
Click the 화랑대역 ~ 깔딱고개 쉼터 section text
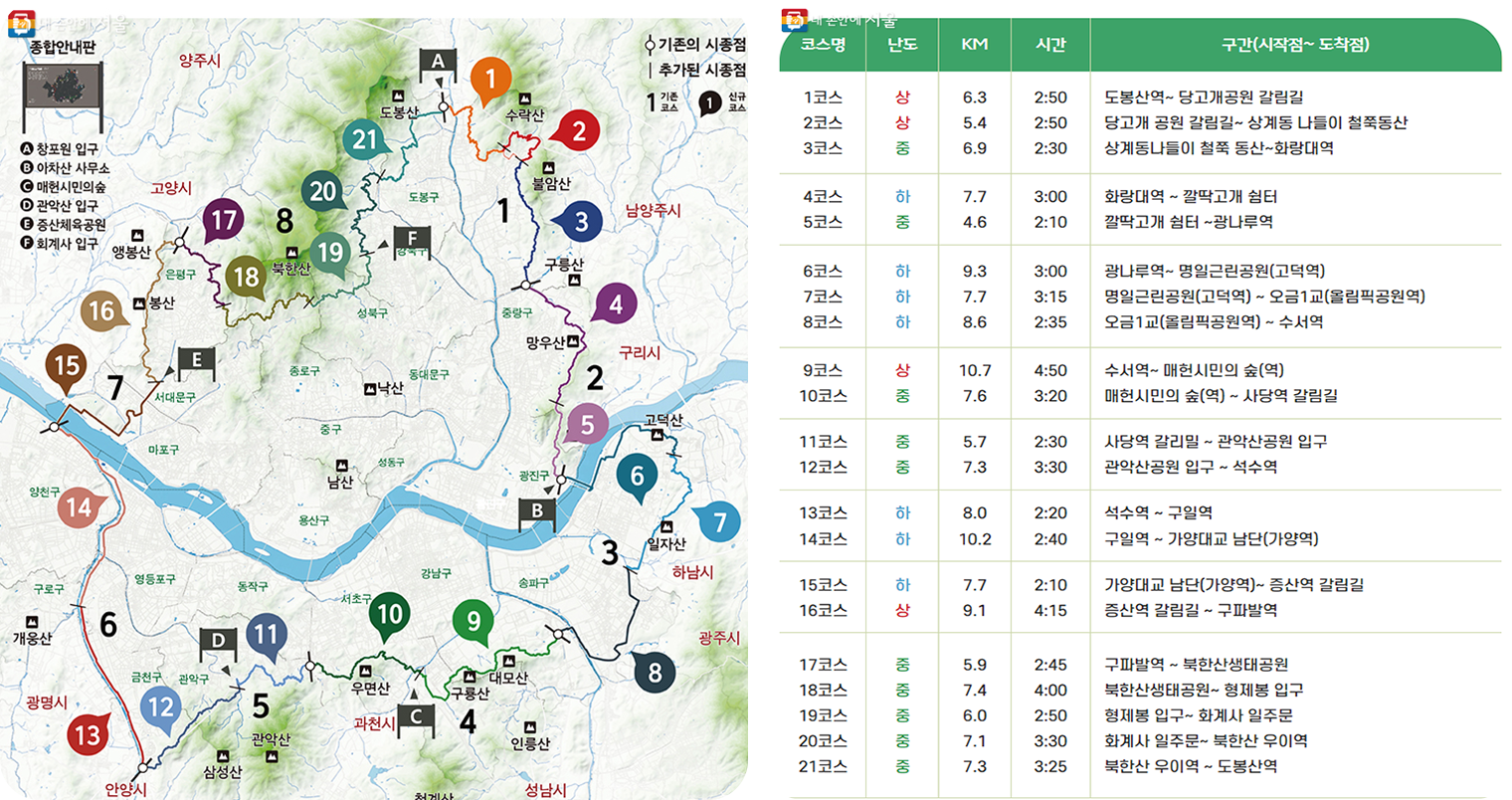click(1191, 197)
